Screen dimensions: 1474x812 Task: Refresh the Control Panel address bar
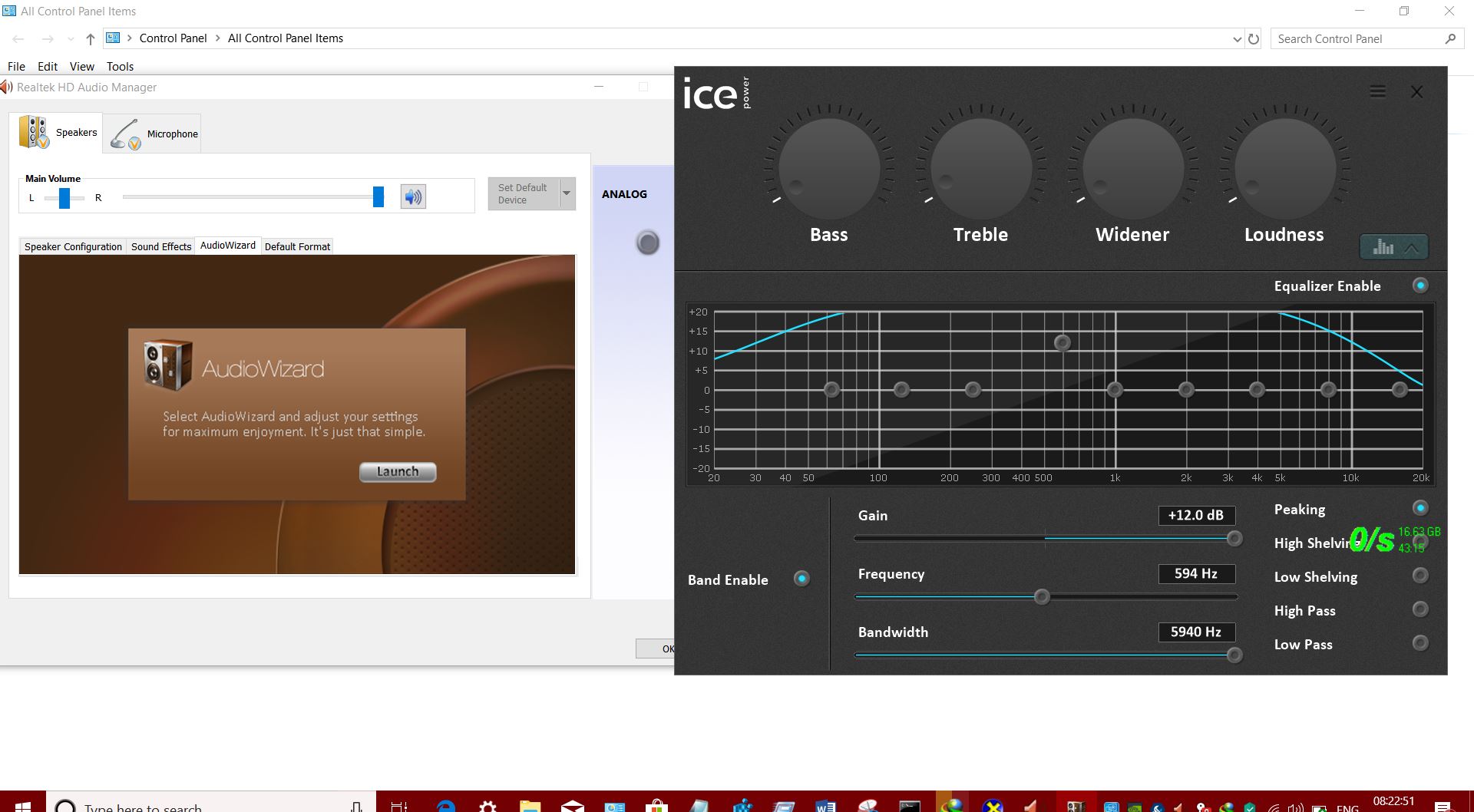pyautogui.click(x=1254, y=38)
